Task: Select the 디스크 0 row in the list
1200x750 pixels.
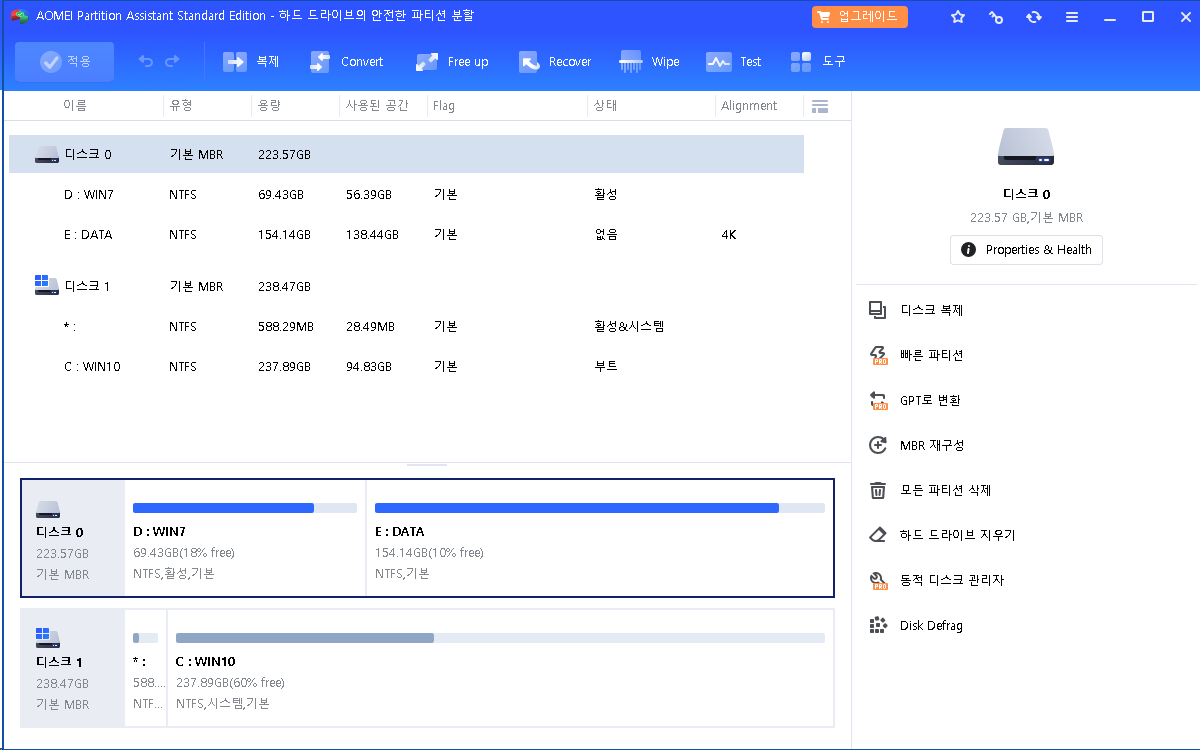Action: tap(406, 154)
